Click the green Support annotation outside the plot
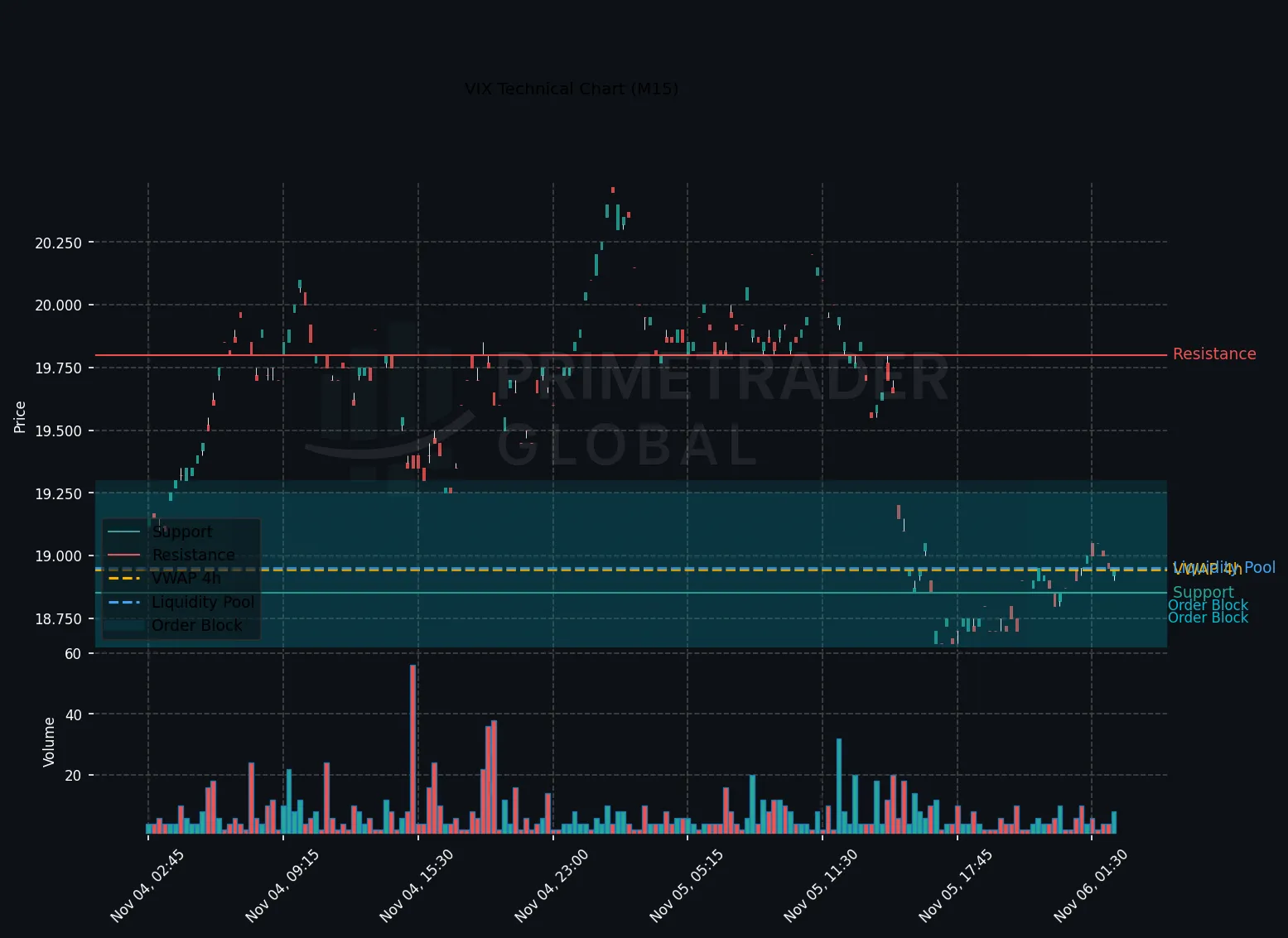This screenshot has height=938, width=1288. 1203,593
